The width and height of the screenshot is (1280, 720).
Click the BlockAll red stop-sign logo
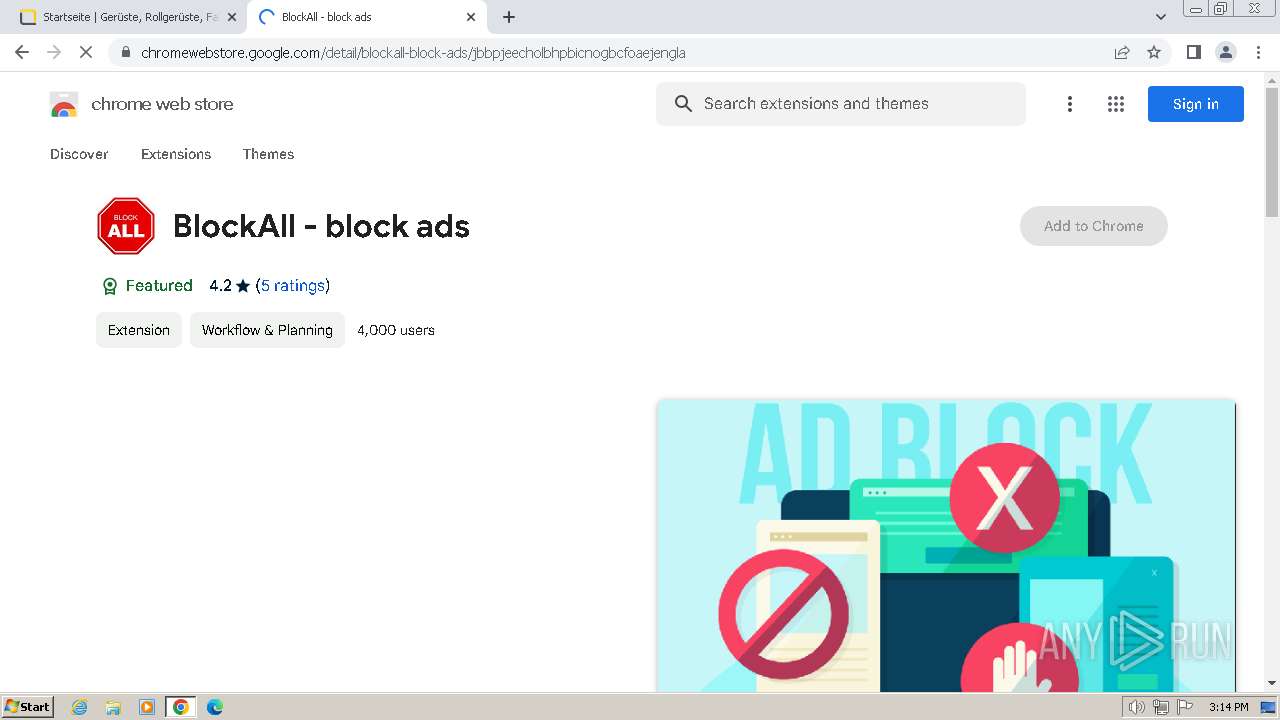pos(126,226)
